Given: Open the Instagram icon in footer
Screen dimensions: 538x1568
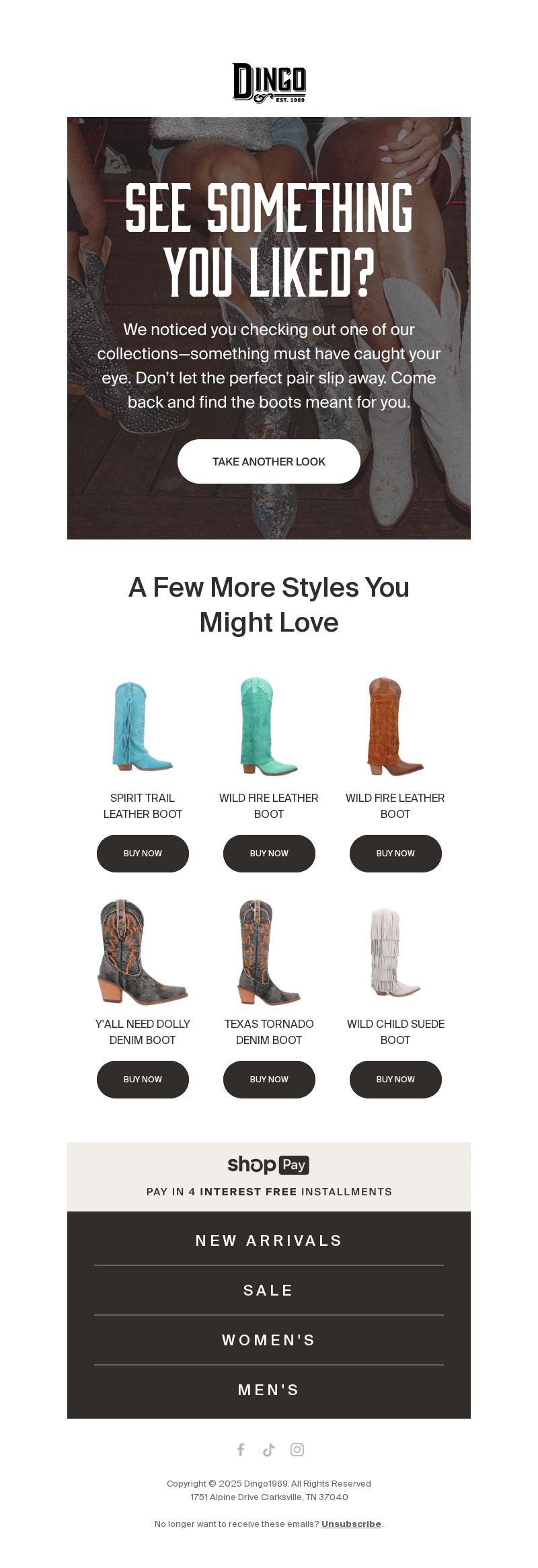Looking at the screenshot, I should click(297, 1450).
